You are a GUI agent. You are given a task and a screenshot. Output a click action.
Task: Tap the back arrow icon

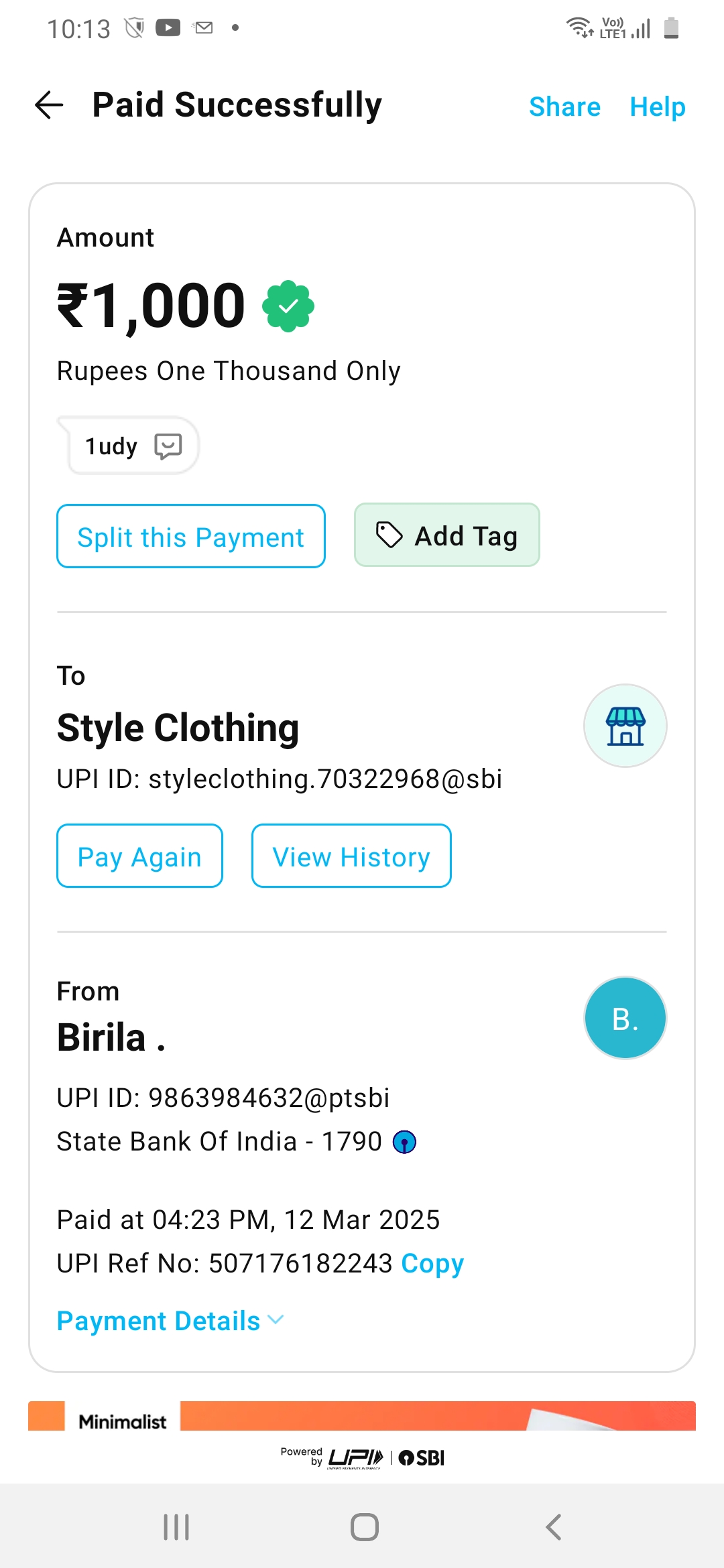pyautogui.click(x=49, y=105)
